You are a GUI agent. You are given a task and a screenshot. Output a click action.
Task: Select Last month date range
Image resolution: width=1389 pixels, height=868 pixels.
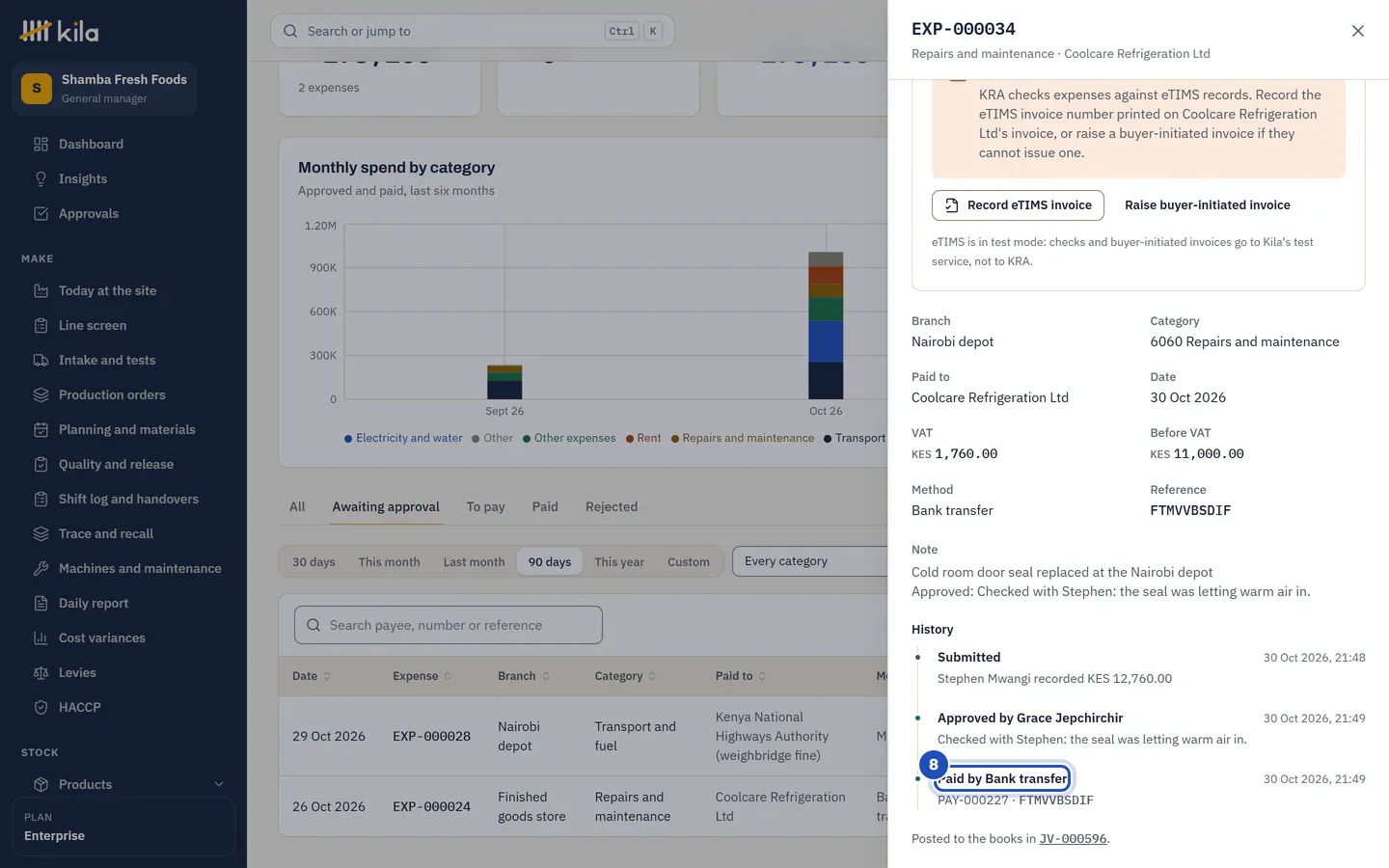(x=474, y=562)
